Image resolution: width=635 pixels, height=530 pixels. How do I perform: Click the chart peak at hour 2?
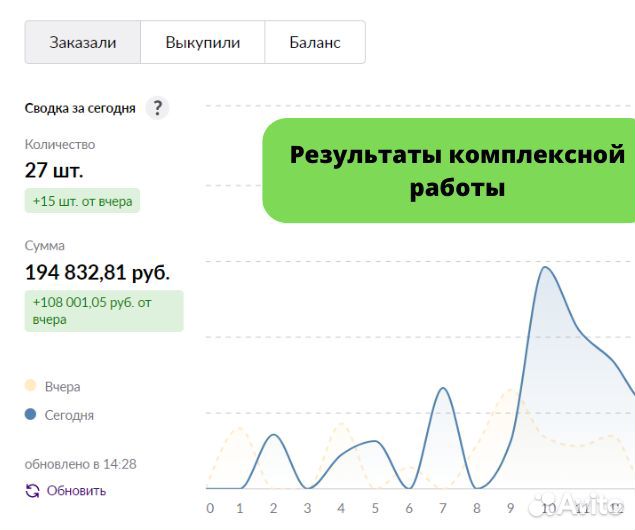pyautogui.click(x=274, y=434)
